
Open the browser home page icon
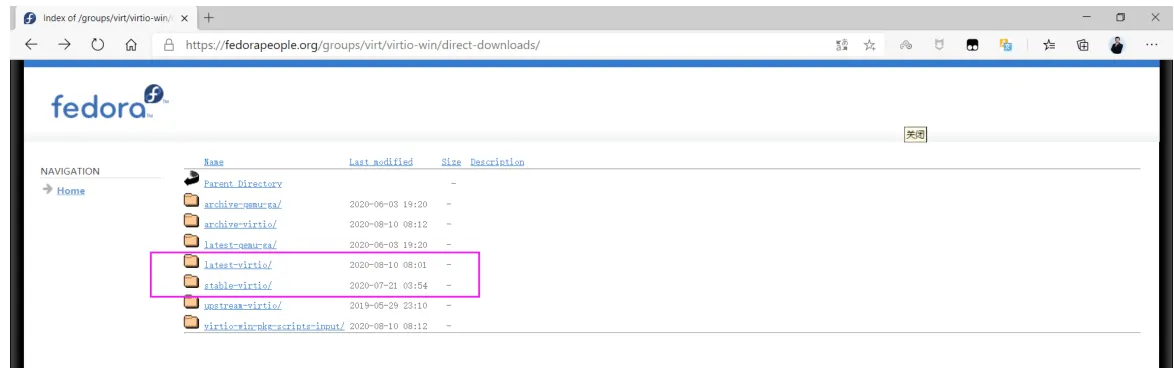click(x=131, y=45)
